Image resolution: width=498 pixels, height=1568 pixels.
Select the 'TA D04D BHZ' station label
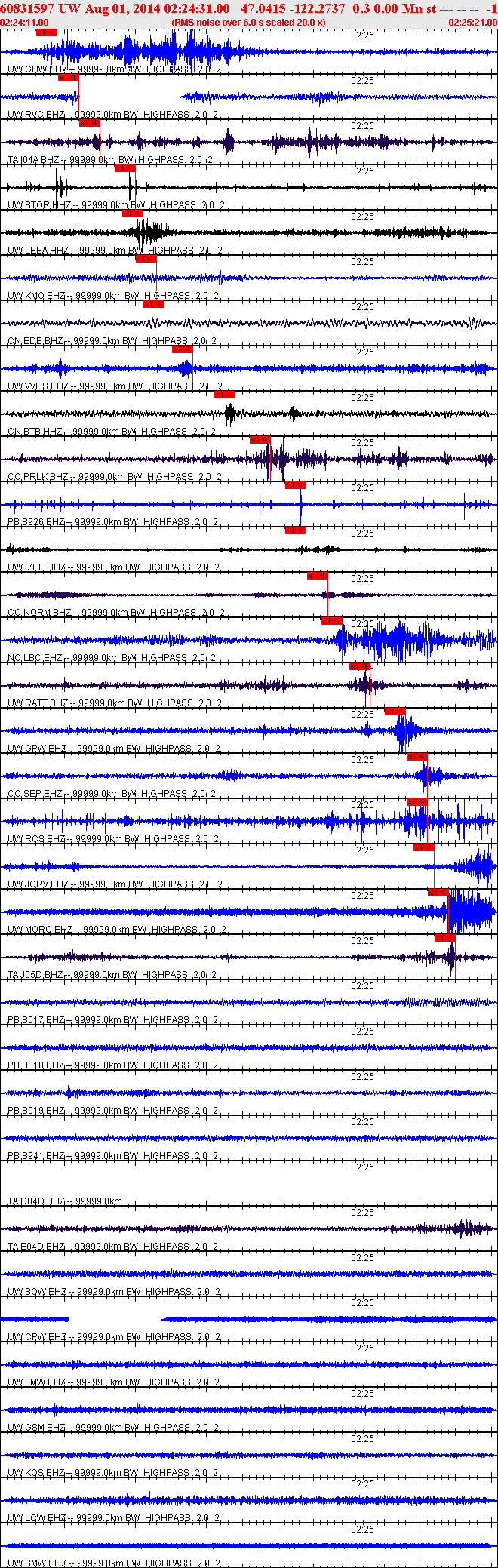pyautogui.click(x=36, y=1201)
